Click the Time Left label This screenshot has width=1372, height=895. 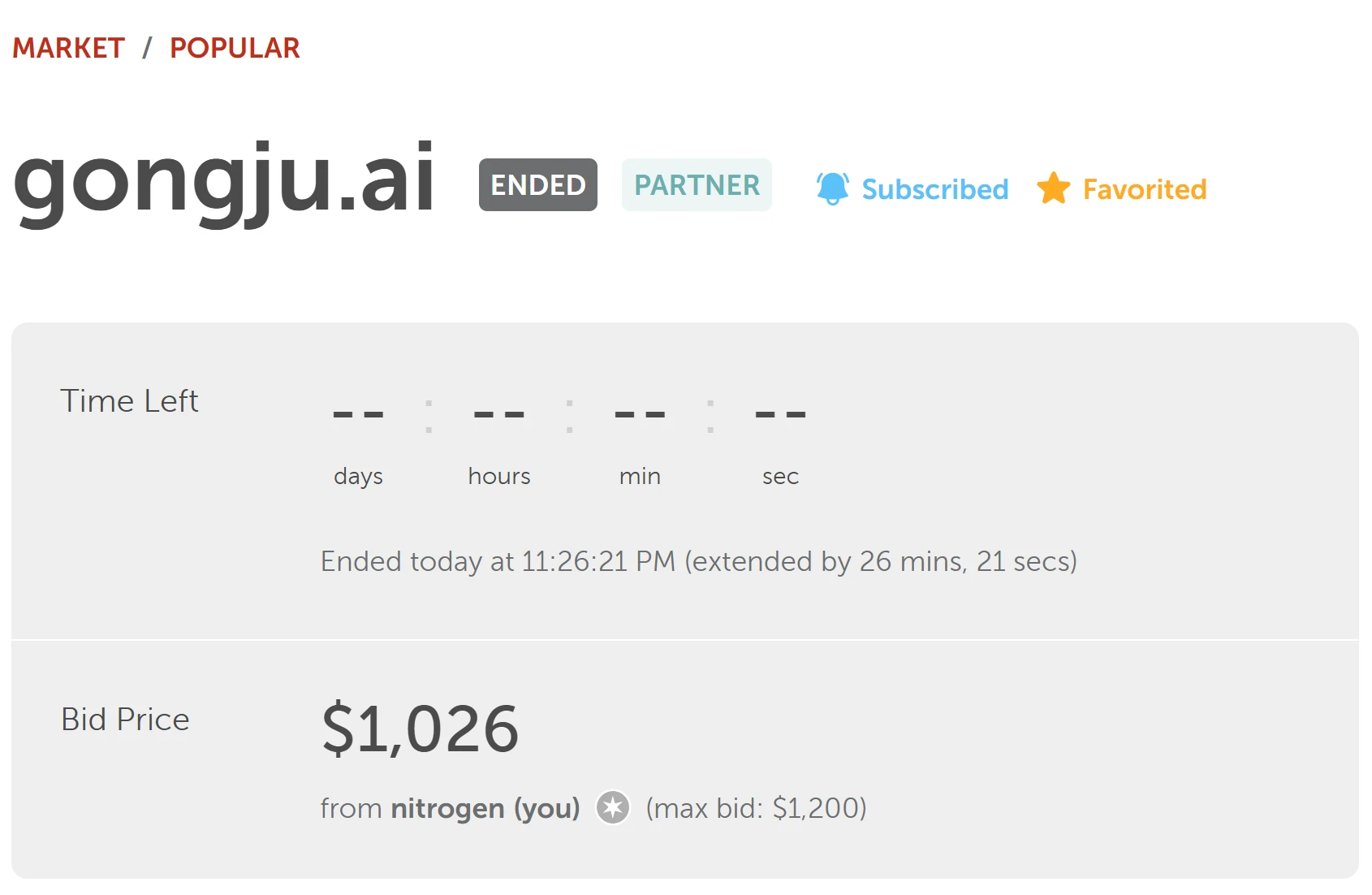coord(129,401)
